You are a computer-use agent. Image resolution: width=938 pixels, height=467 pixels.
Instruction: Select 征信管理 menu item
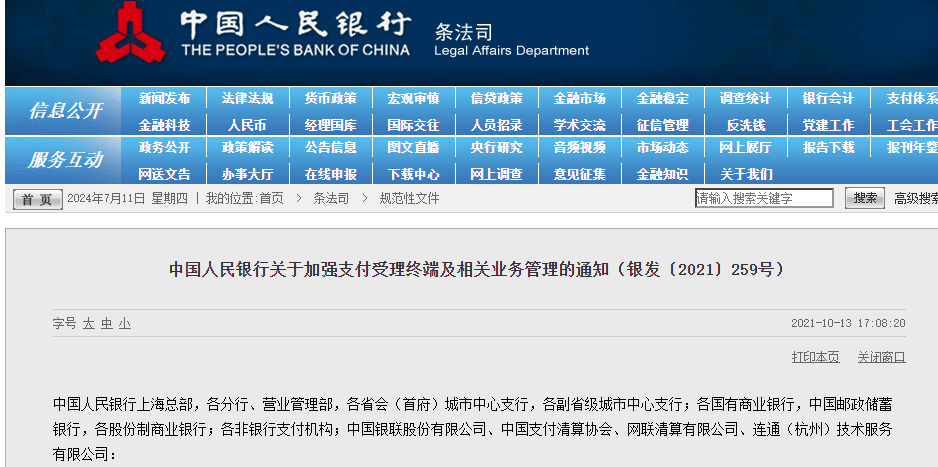point(662,125)
